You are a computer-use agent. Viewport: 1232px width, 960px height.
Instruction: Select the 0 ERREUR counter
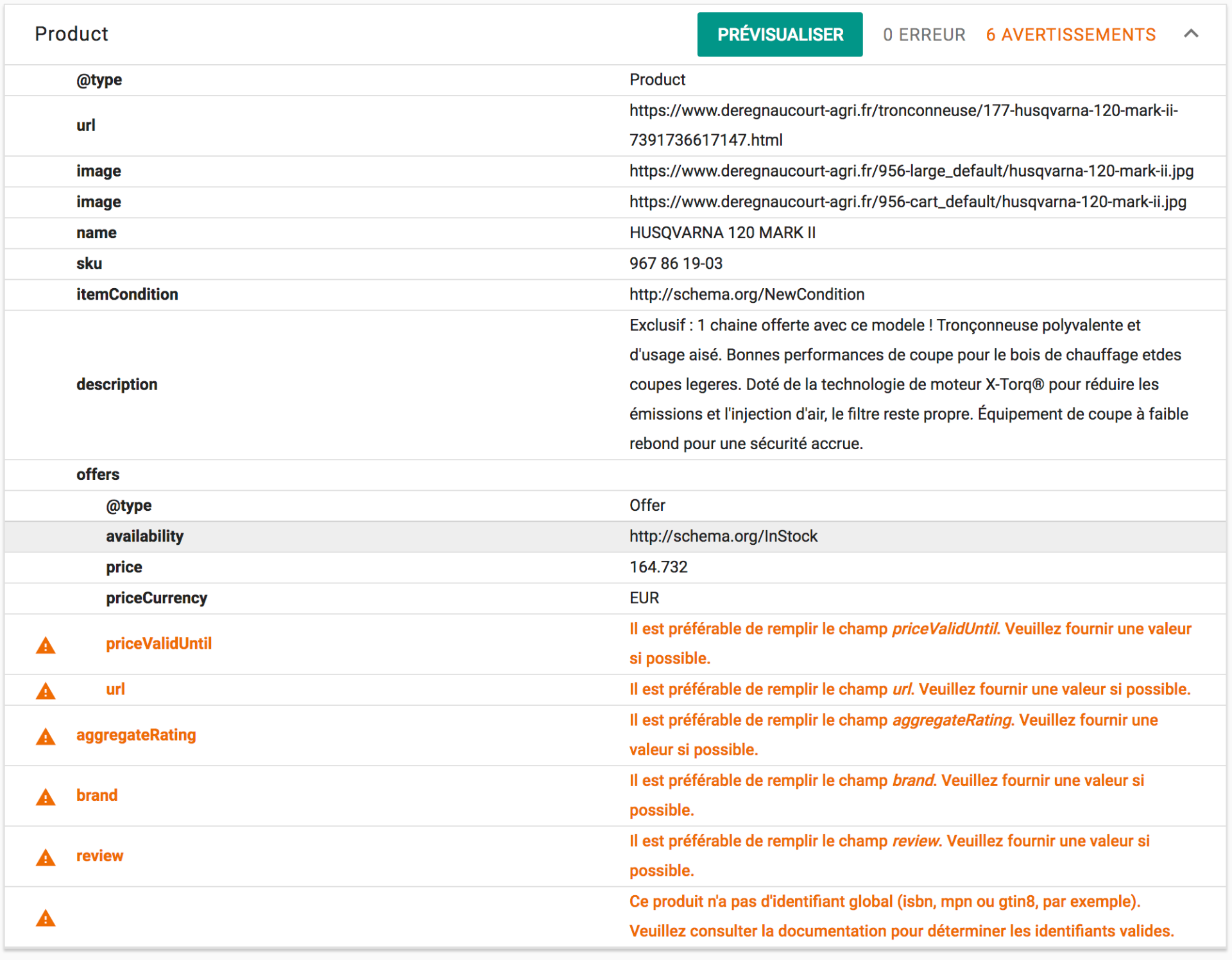923,35
